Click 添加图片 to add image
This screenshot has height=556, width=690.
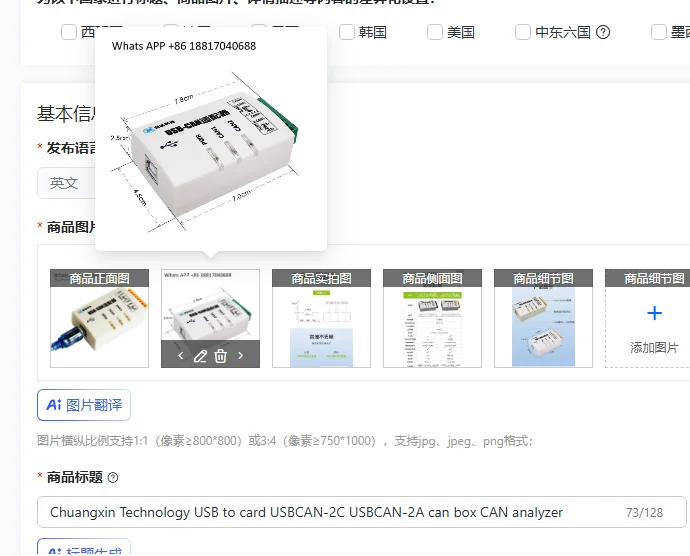654,348
